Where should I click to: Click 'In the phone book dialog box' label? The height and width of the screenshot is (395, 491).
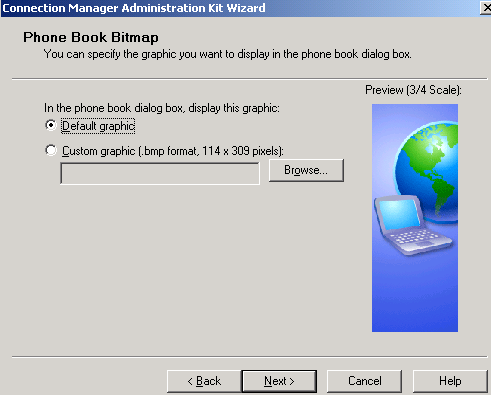coord(162,108)
